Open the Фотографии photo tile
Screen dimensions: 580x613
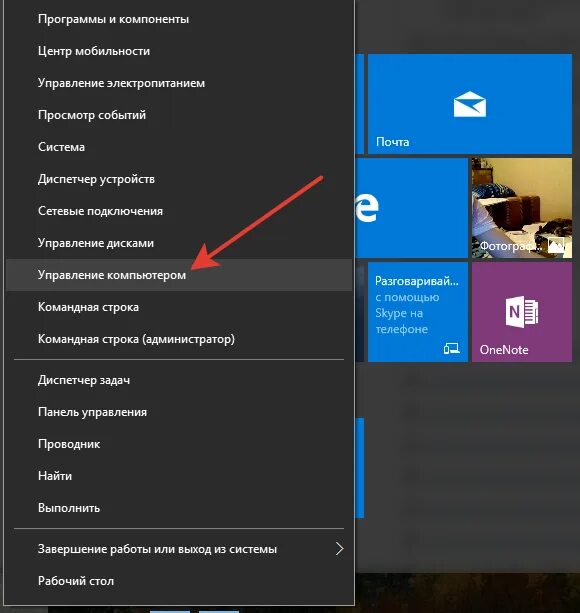coord(522,208)
